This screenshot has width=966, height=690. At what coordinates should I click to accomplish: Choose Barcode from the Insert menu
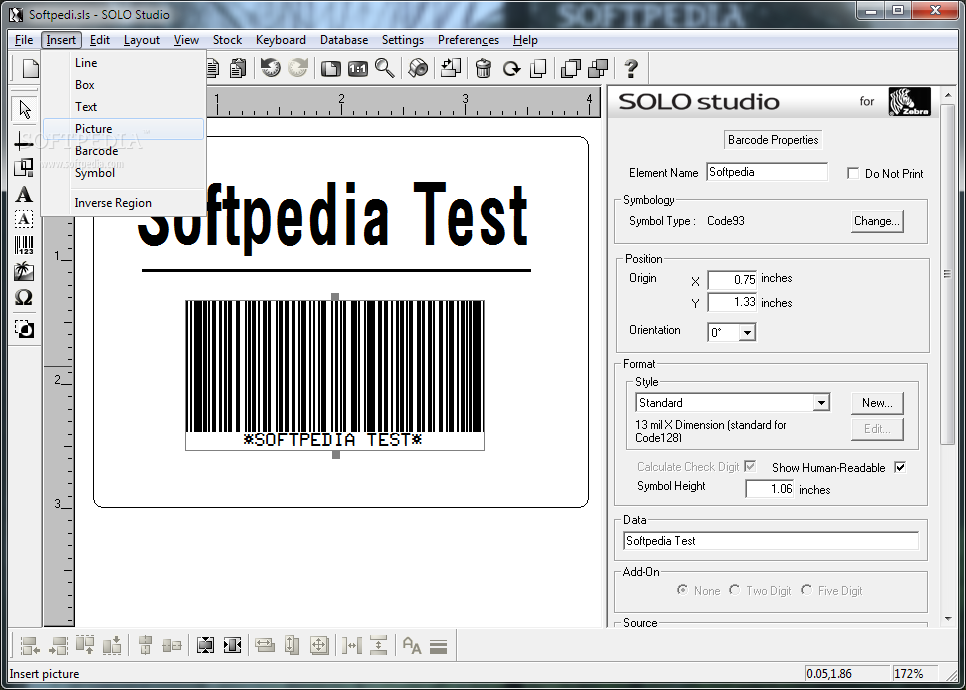pyautogui.click(x=123, y=151)
